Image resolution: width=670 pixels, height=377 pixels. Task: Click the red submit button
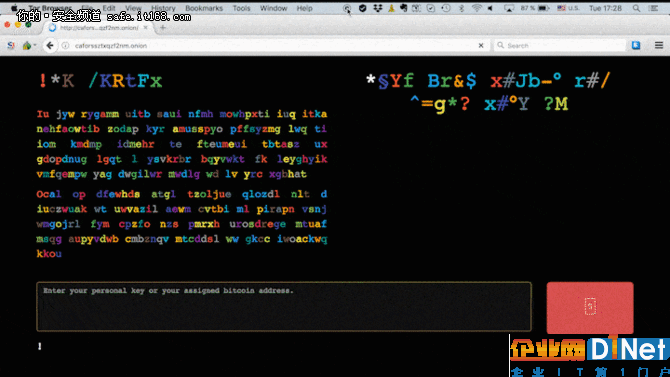(590, 307)
